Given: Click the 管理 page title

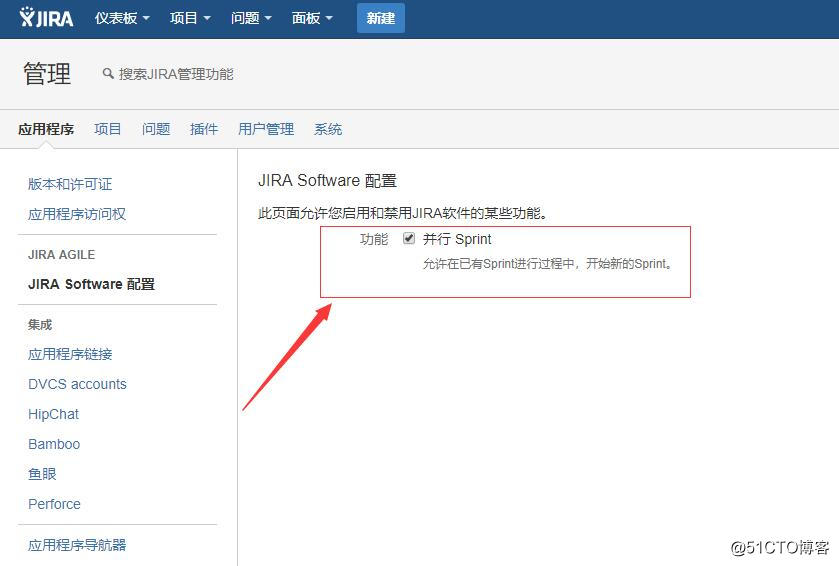Looking at the screenshot, I should coord(47,74).
